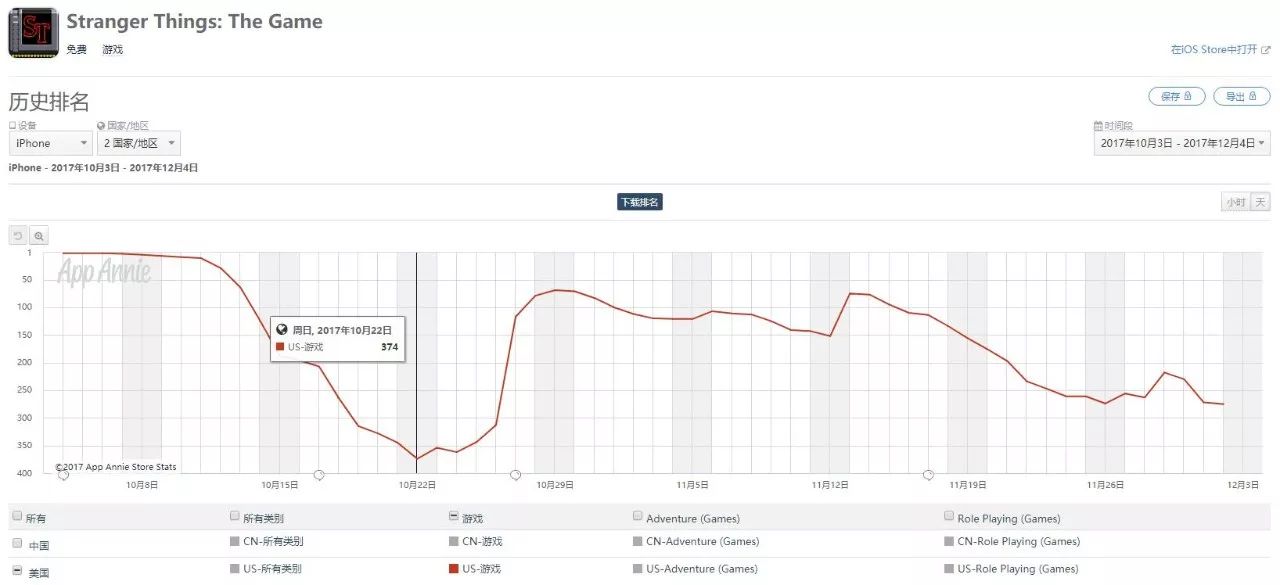
Task: Click the red US-游戏 series swatch
Action: [454, 569]
